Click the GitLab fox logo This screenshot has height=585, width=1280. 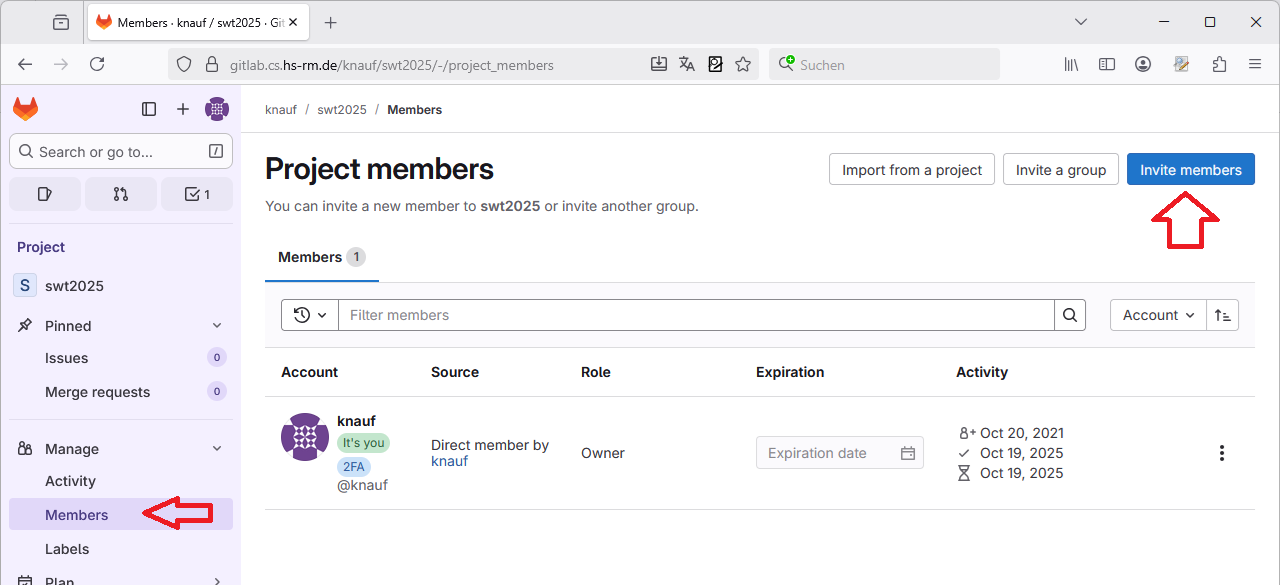(x=26, y=109)
